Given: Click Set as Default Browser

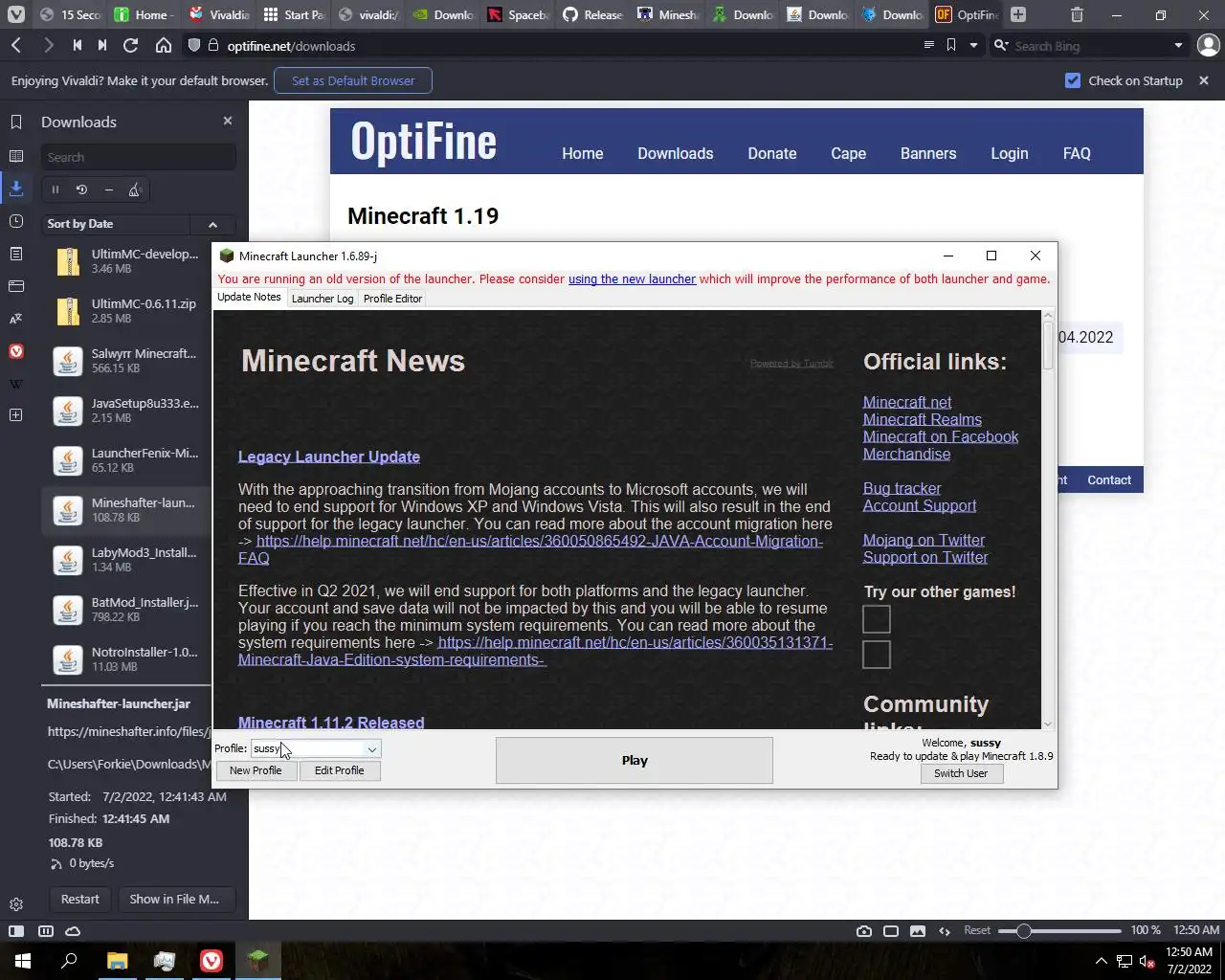Looking at the screenshot, I should pos(353,80).
